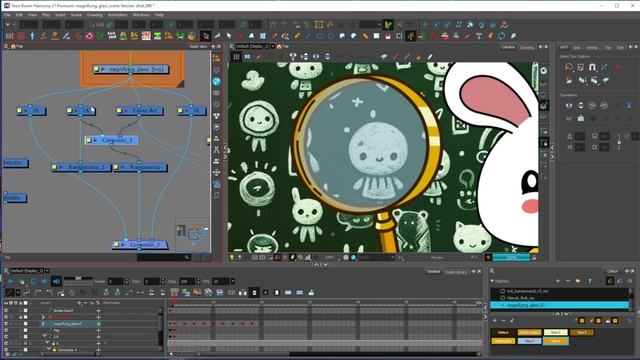Open the Drawing menu
Viewport: 640px width, 360px height.
[95, 15]
